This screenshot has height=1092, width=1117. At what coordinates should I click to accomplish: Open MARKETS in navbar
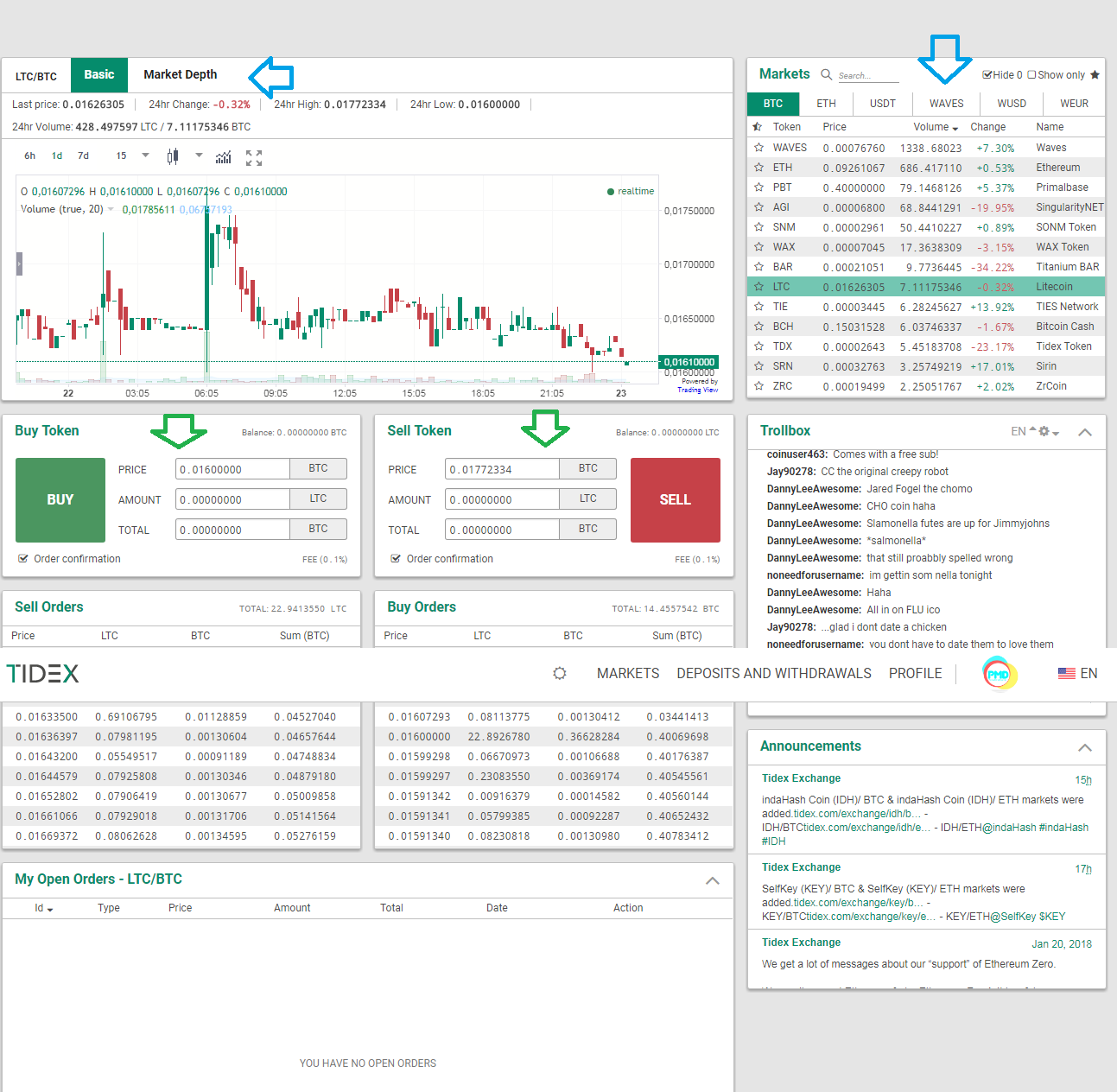coord(628,673)
